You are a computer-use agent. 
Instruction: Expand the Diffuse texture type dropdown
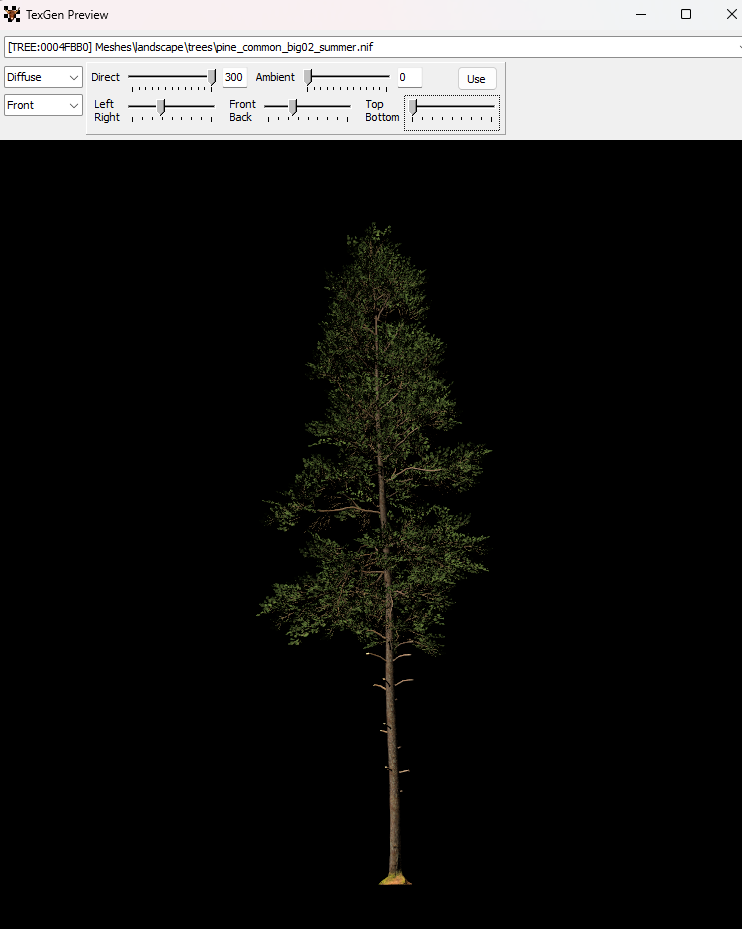43,78
